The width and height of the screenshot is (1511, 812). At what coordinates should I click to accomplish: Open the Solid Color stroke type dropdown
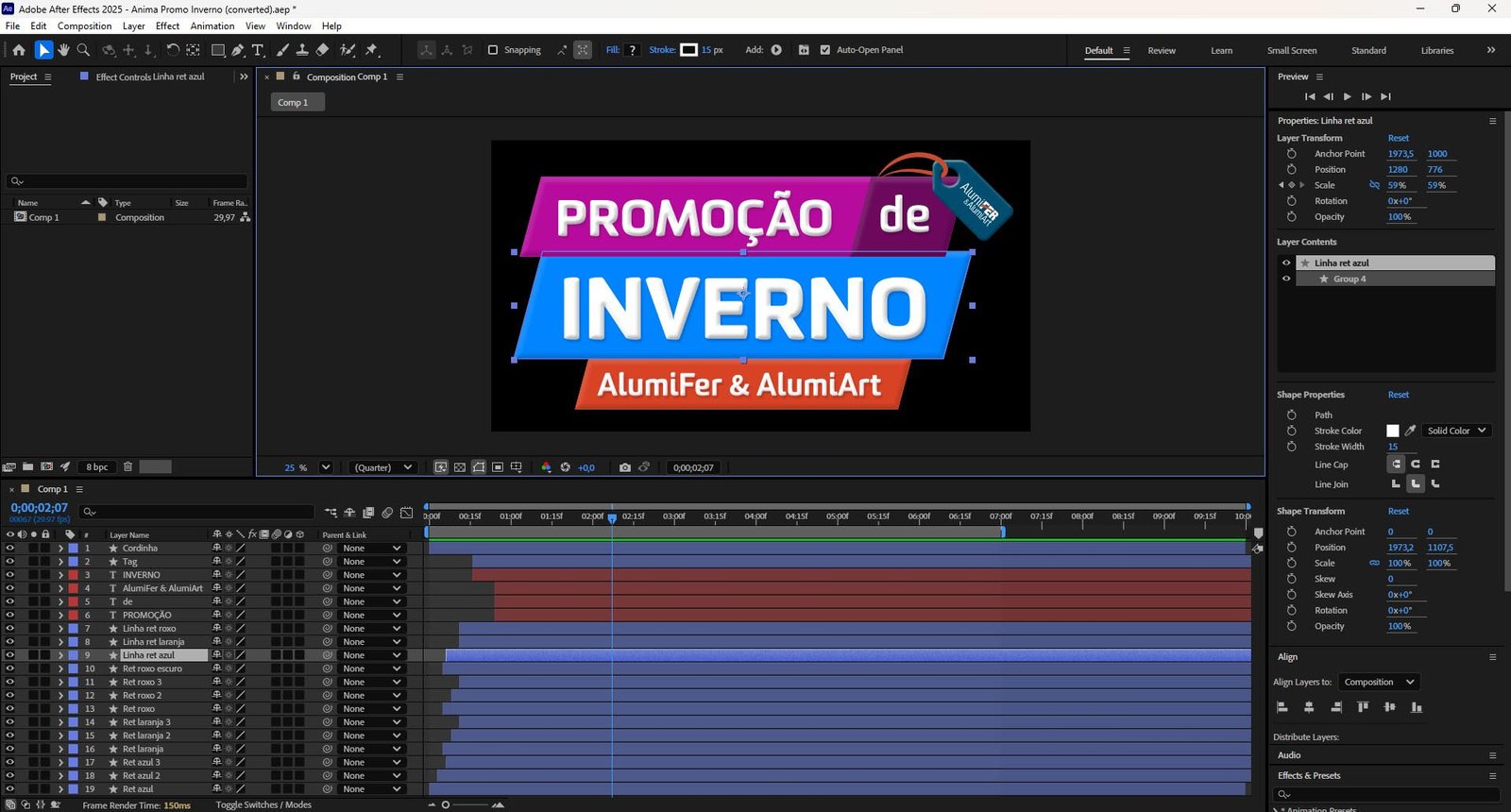(x=1456, y=431)
